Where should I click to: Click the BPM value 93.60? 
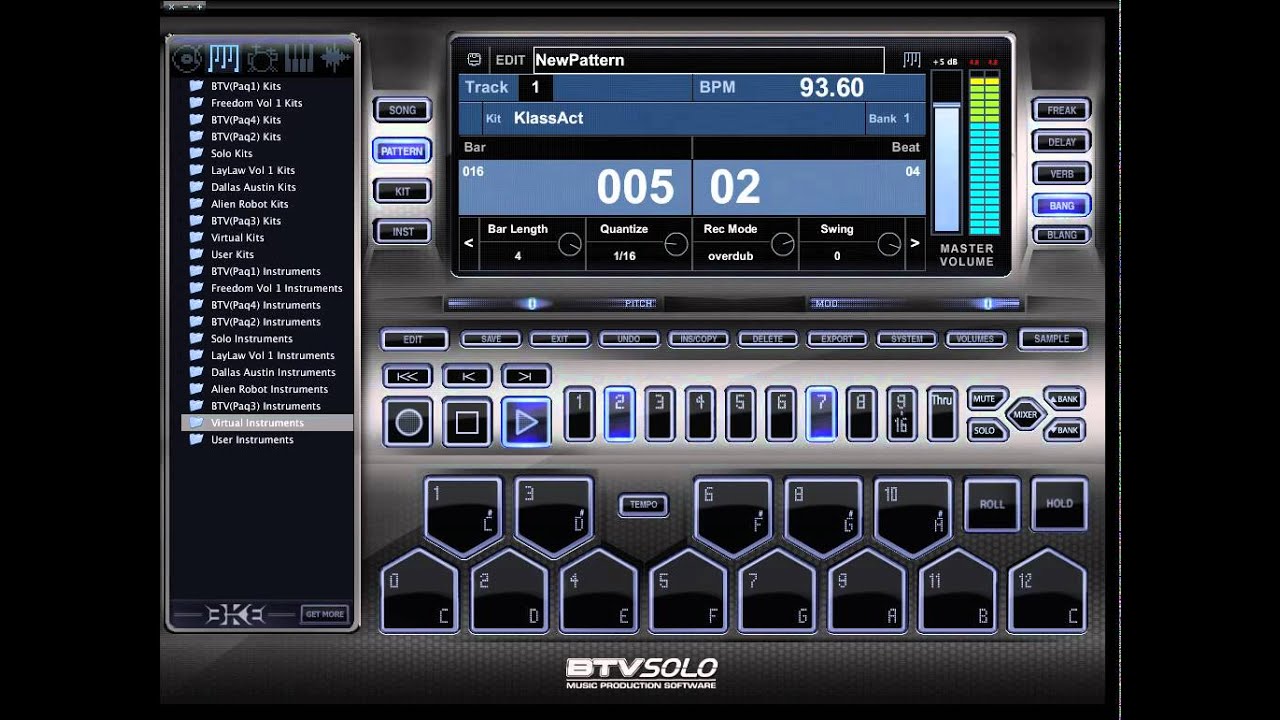[831, 87]
